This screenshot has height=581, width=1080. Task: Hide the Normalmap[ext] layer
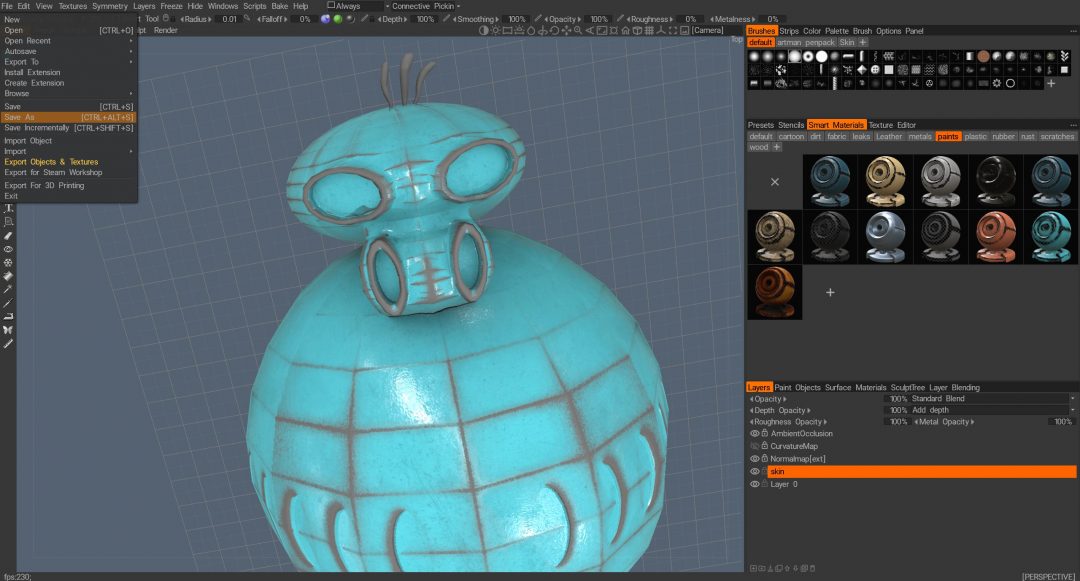pos(754,458)
